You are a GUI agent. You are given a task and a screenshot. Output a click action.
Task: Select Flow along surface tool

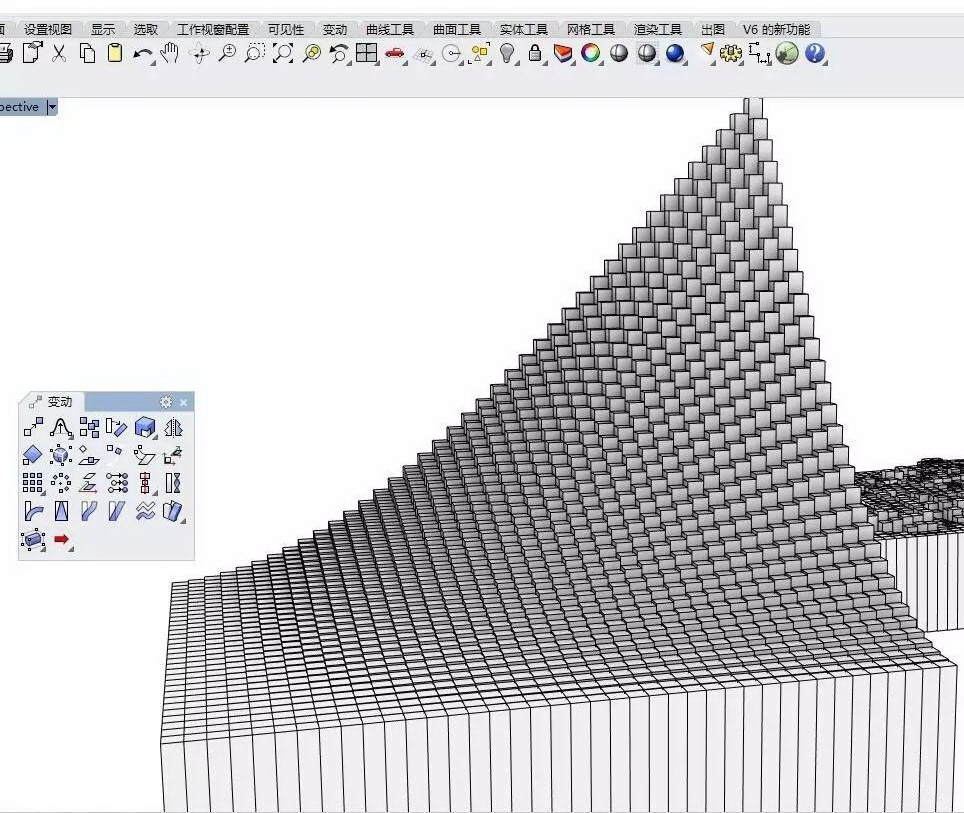173,511
